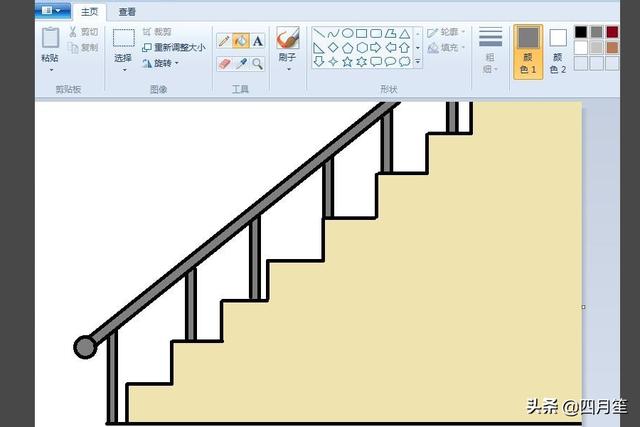Pick the dark red color swatch
640x427 pixels.
[x=612, y=32]
